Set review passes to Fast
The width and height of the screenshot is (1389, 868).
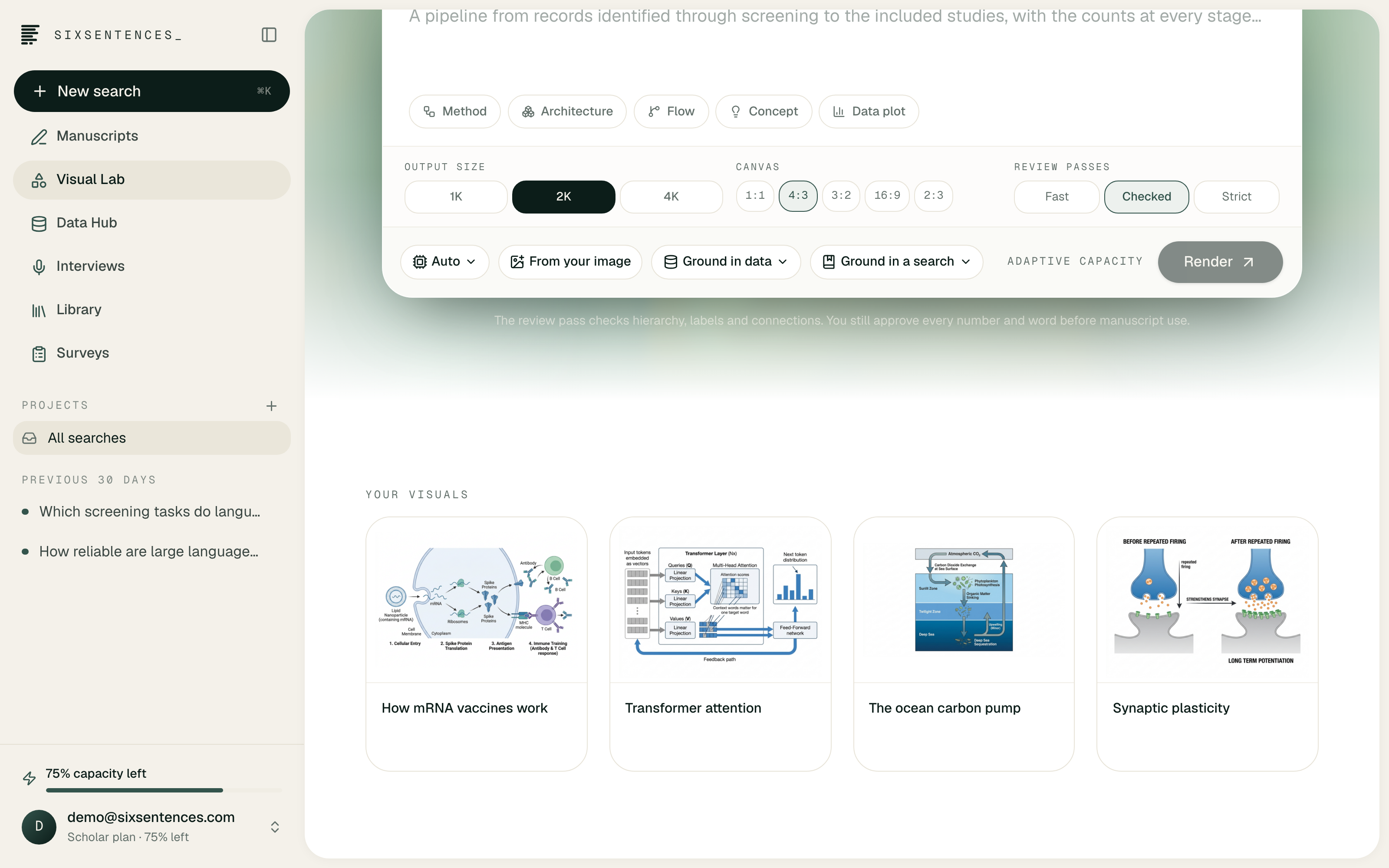coord(1057,197)
